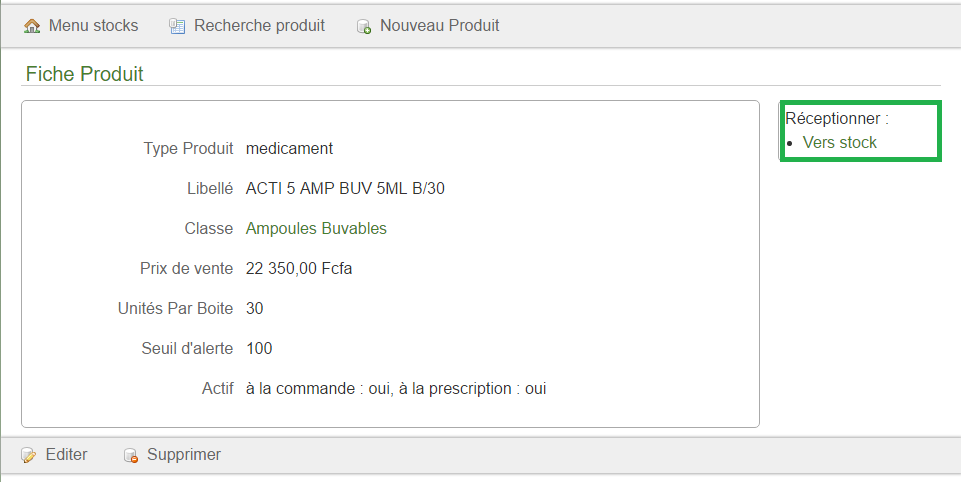Select the Editer text button
961x482 pixels.
coord(67,454)
